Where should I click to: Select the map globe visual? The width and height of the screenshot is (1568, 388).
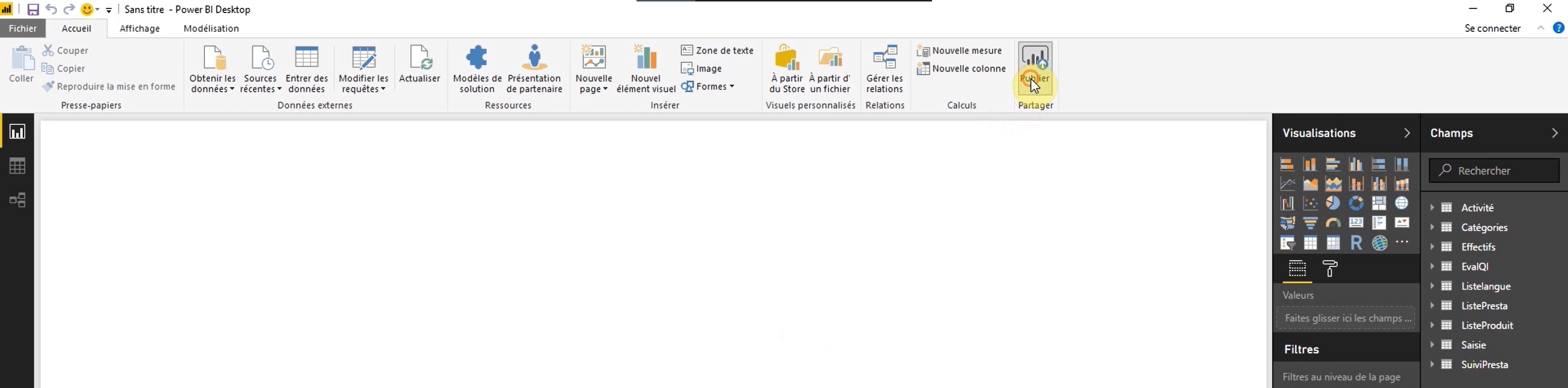pyautogui.click(x=1402, y=203)
